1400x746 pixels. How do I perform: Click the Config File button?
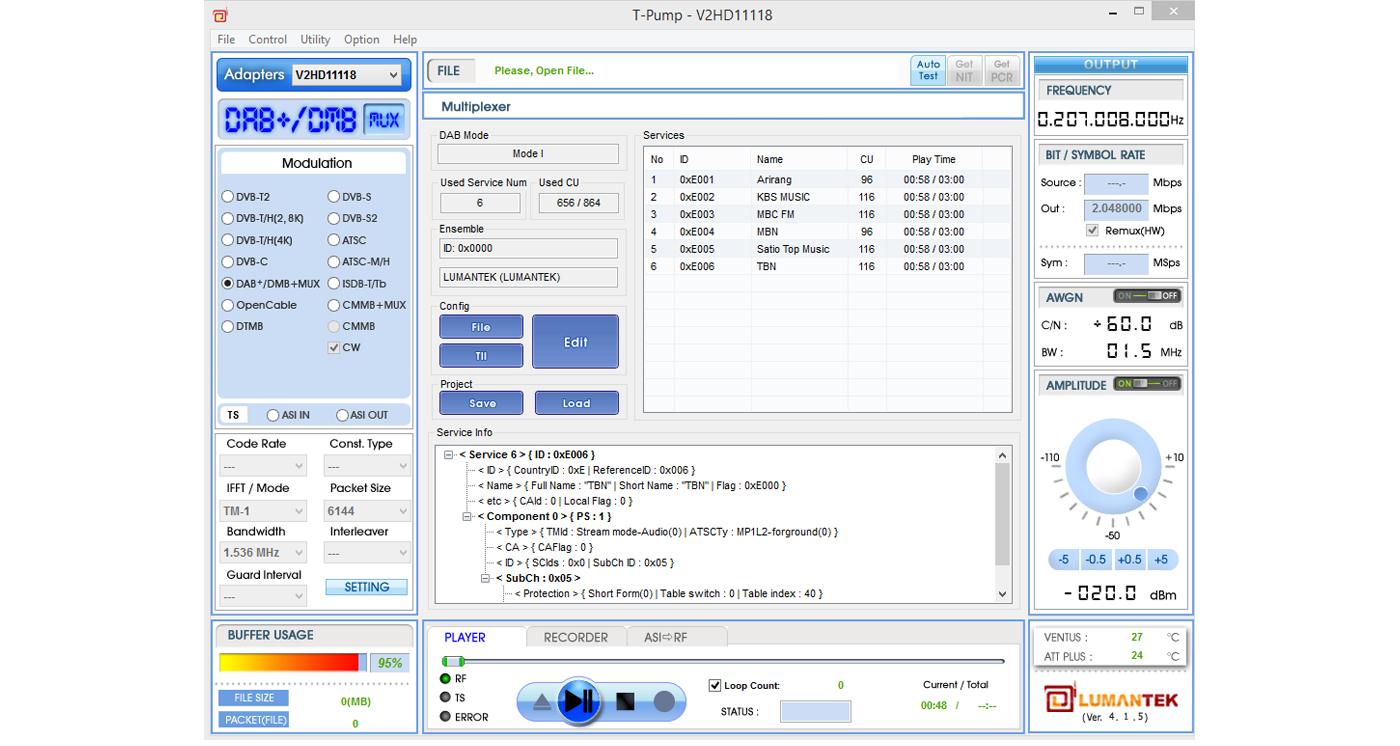(x=481, y=327)
